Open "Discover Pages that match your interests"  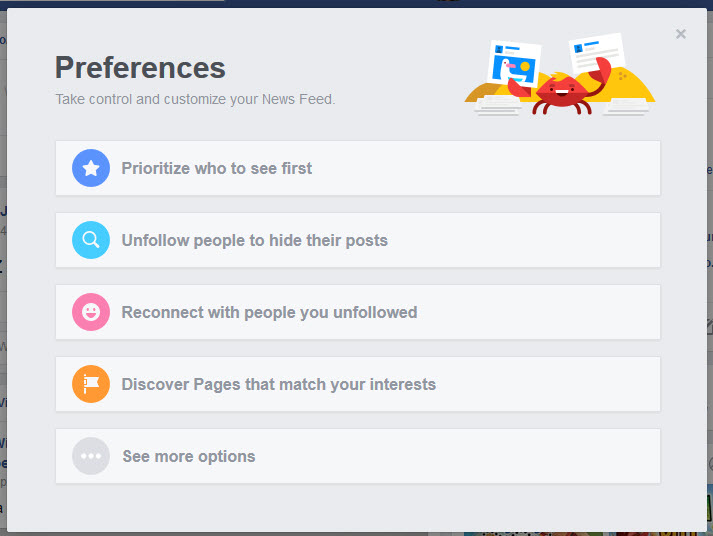pos(278,384)
